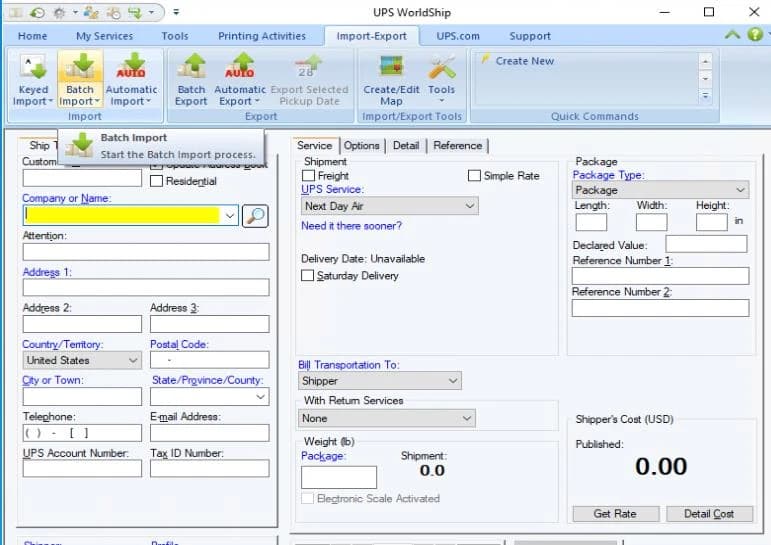Viewport: 771px width, 545px height.
Task: Expand the gear dropdown arrow in quick toolbar
Action: pyautogui.click(x=75, y=12)
